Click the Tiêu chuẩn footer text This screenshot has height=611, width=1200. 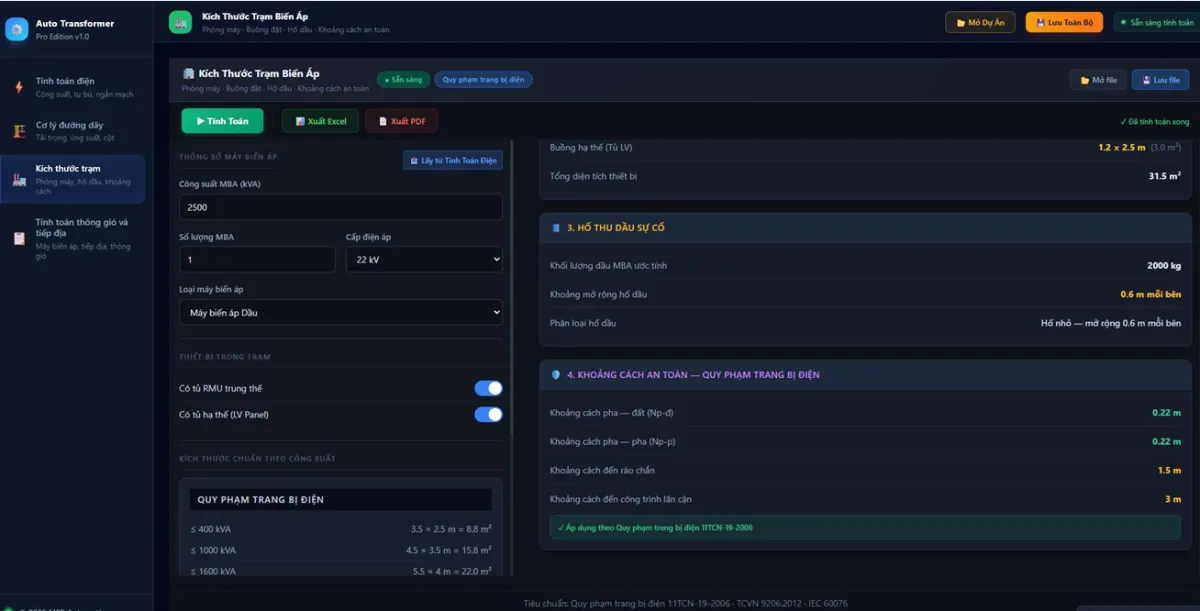[685, 603]
